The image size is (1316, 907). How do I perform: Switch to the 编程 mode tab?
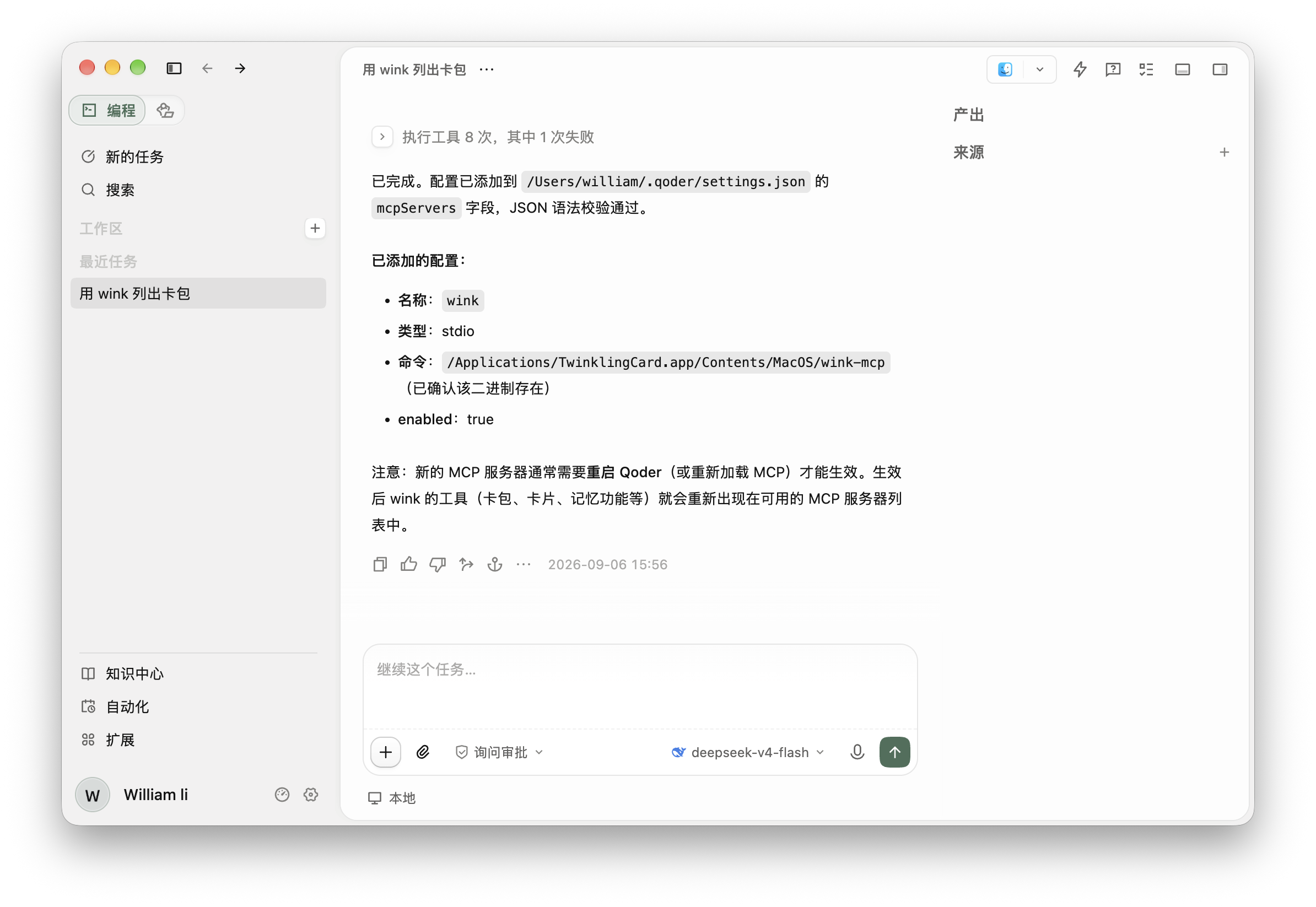(108, 110)
